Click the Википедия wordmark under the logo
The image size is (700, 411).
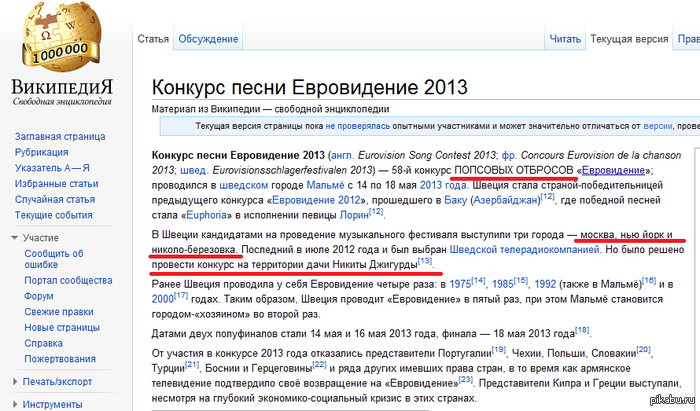point(62,87)
